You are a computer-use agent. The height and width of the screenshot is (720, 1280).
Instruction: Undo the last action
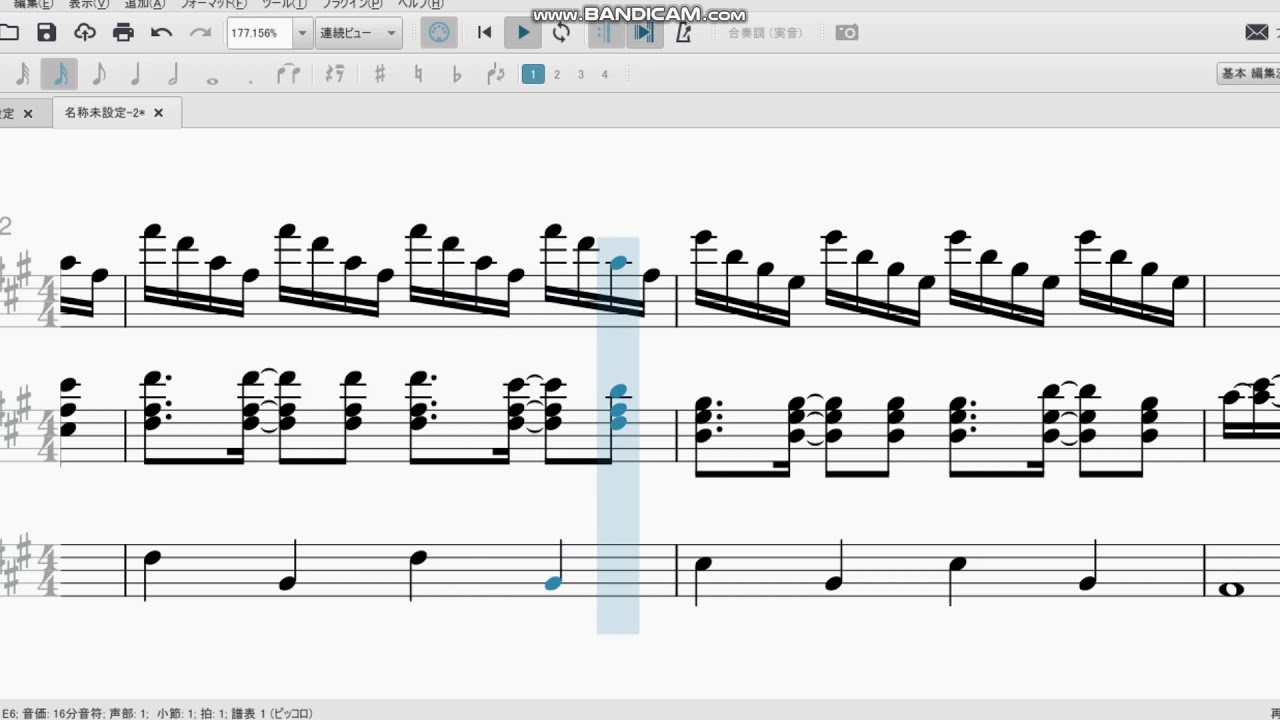click(162, 33)
